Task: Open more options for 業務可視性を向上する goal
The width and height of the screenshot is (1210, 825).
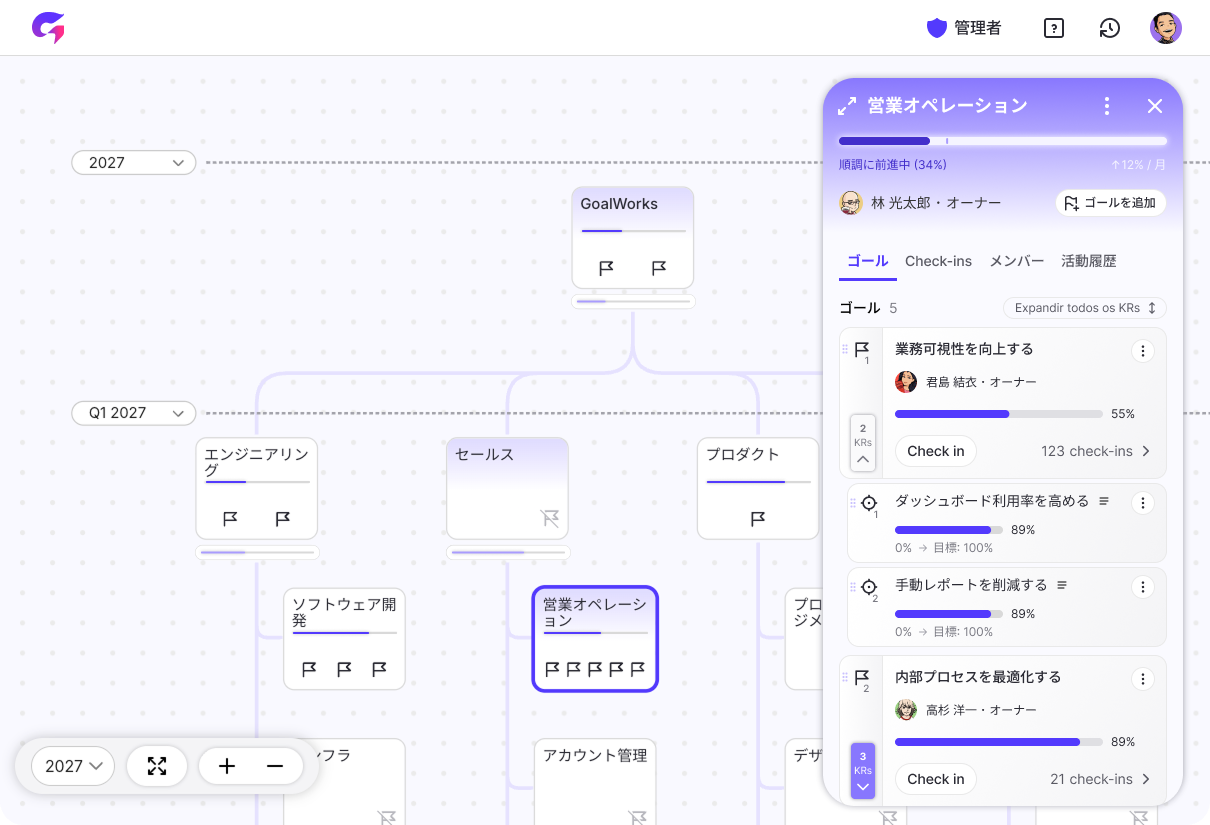Action: point(1142,351)
